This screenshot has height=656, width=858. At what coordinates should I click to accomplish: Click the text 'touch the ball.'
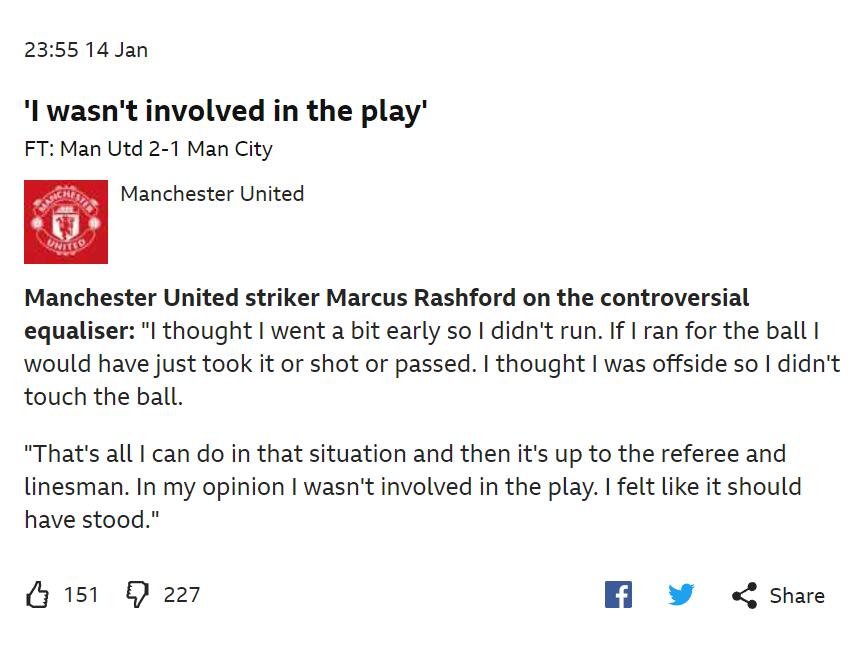[103, 397]
